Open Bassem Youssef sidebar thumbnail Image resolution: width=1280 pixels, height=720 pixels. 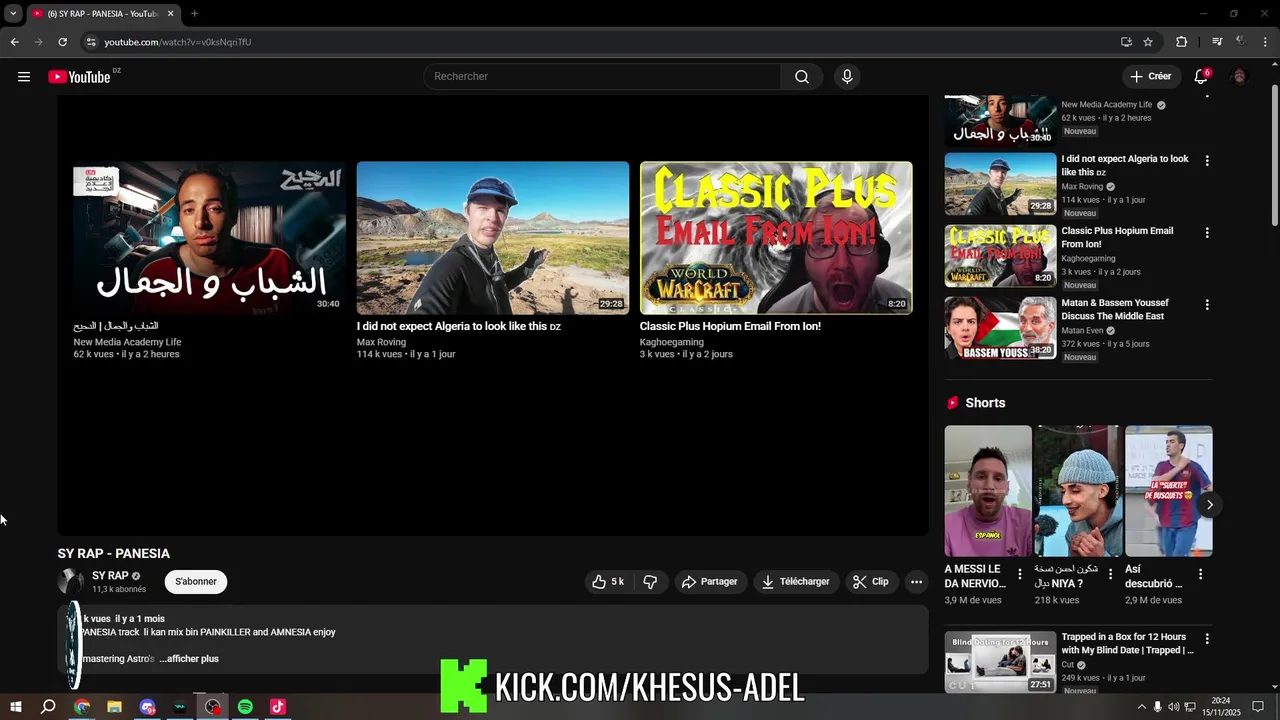[1000, 328]
